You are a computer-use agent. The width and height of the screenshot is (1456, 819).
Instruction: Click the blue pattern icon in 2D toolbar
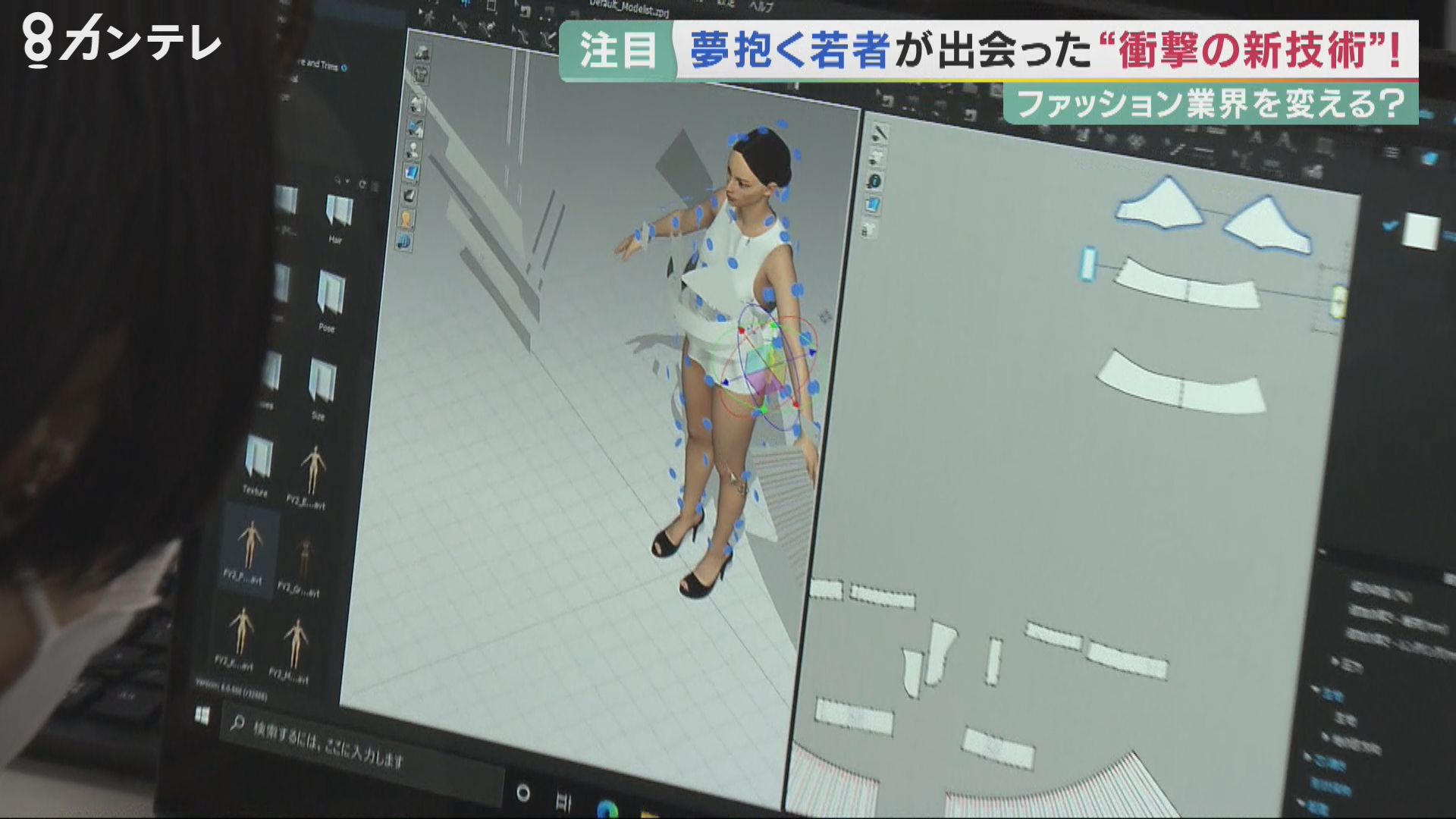[873, 205]
